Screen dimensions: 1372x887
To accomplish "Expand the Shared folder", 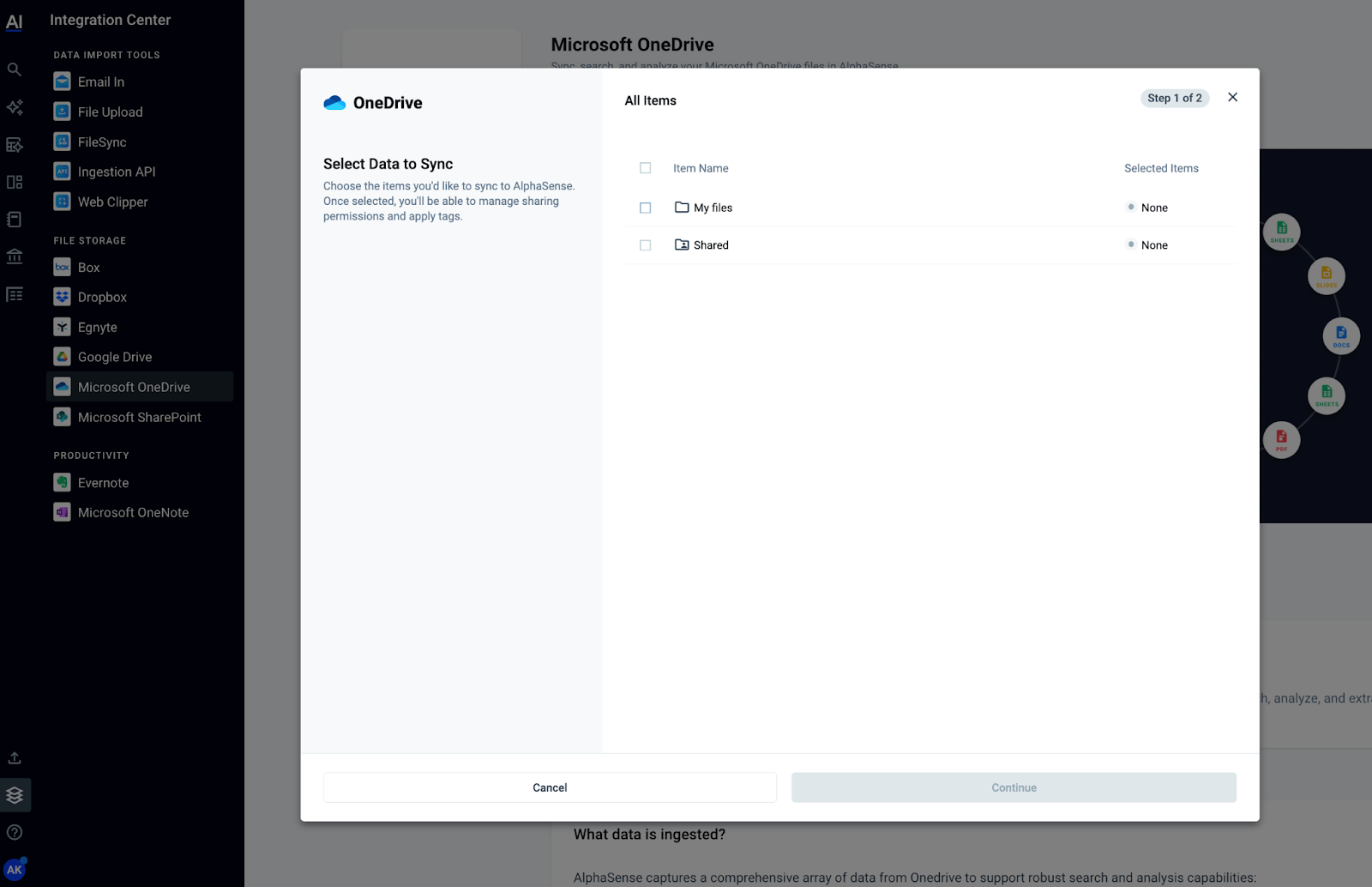I will 711,244.
